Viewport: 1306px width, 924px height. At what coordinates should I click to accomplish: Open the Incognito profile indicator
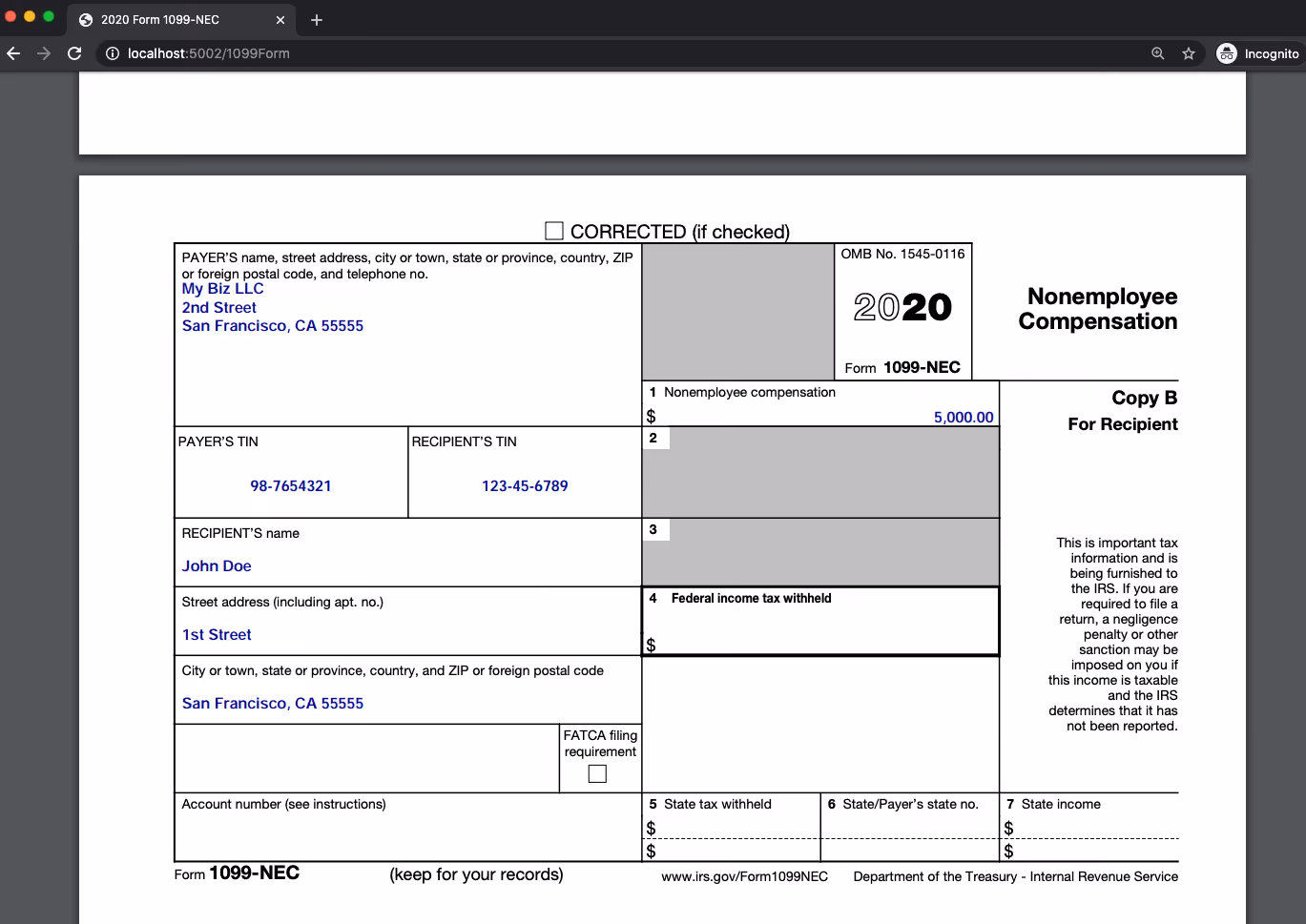[1258, 53]
